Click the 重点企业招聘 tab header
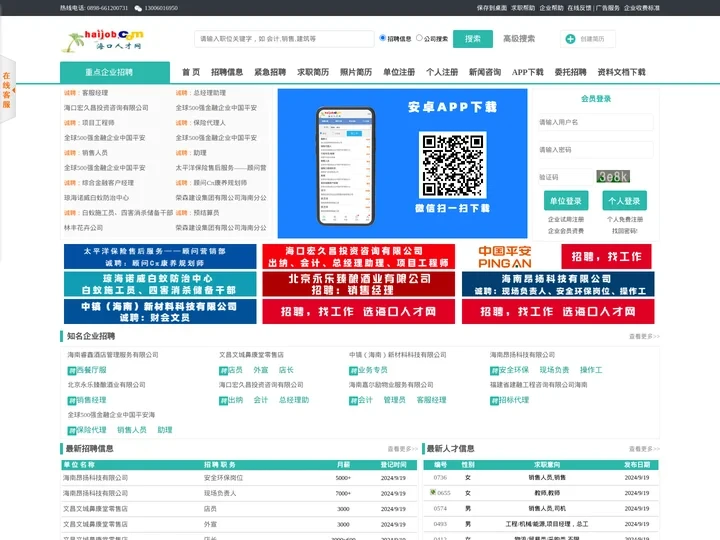 pyautogui.click(x=115, y=73)
